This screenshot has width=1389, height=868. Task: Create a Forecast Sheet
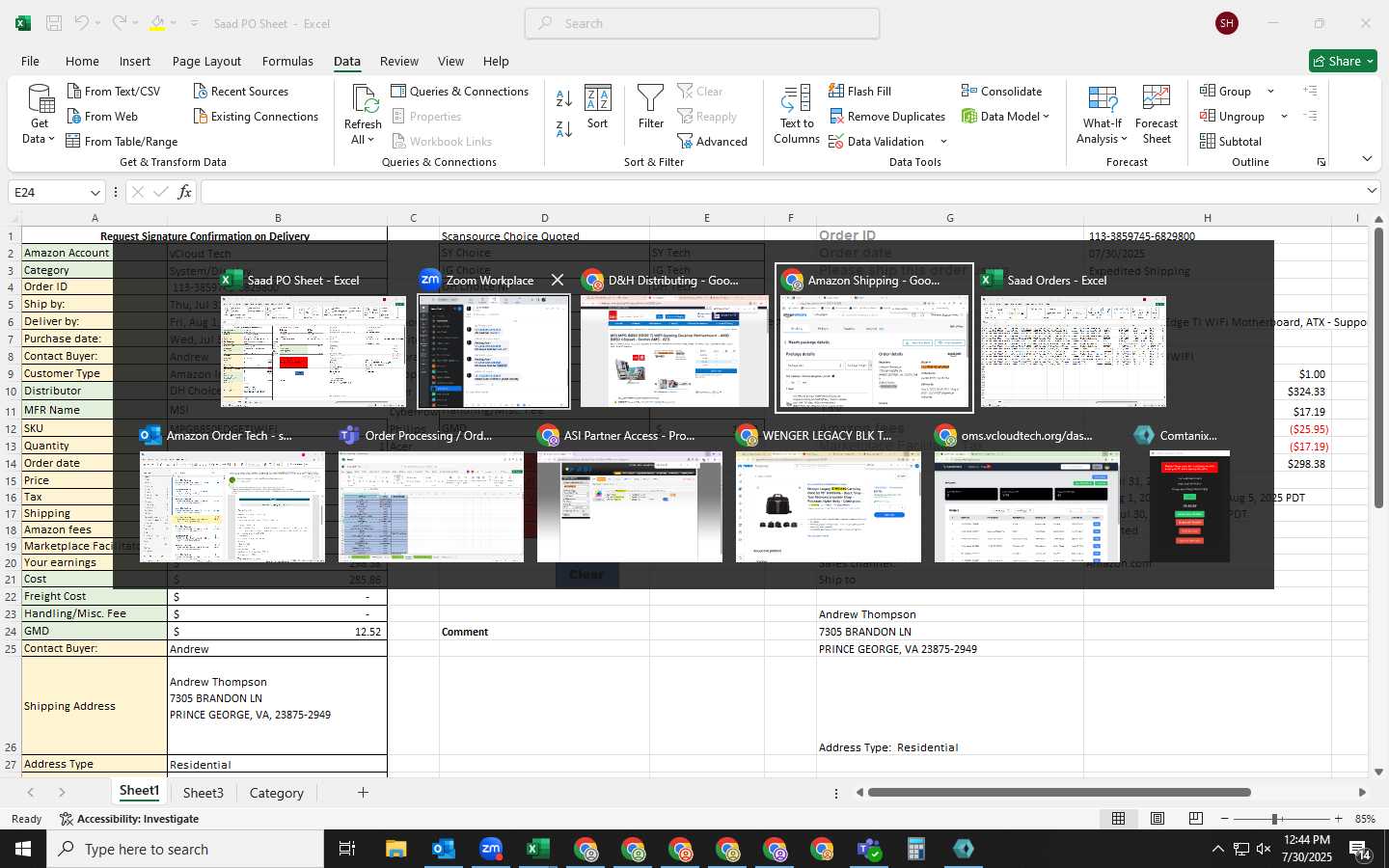coord(1157,114)
